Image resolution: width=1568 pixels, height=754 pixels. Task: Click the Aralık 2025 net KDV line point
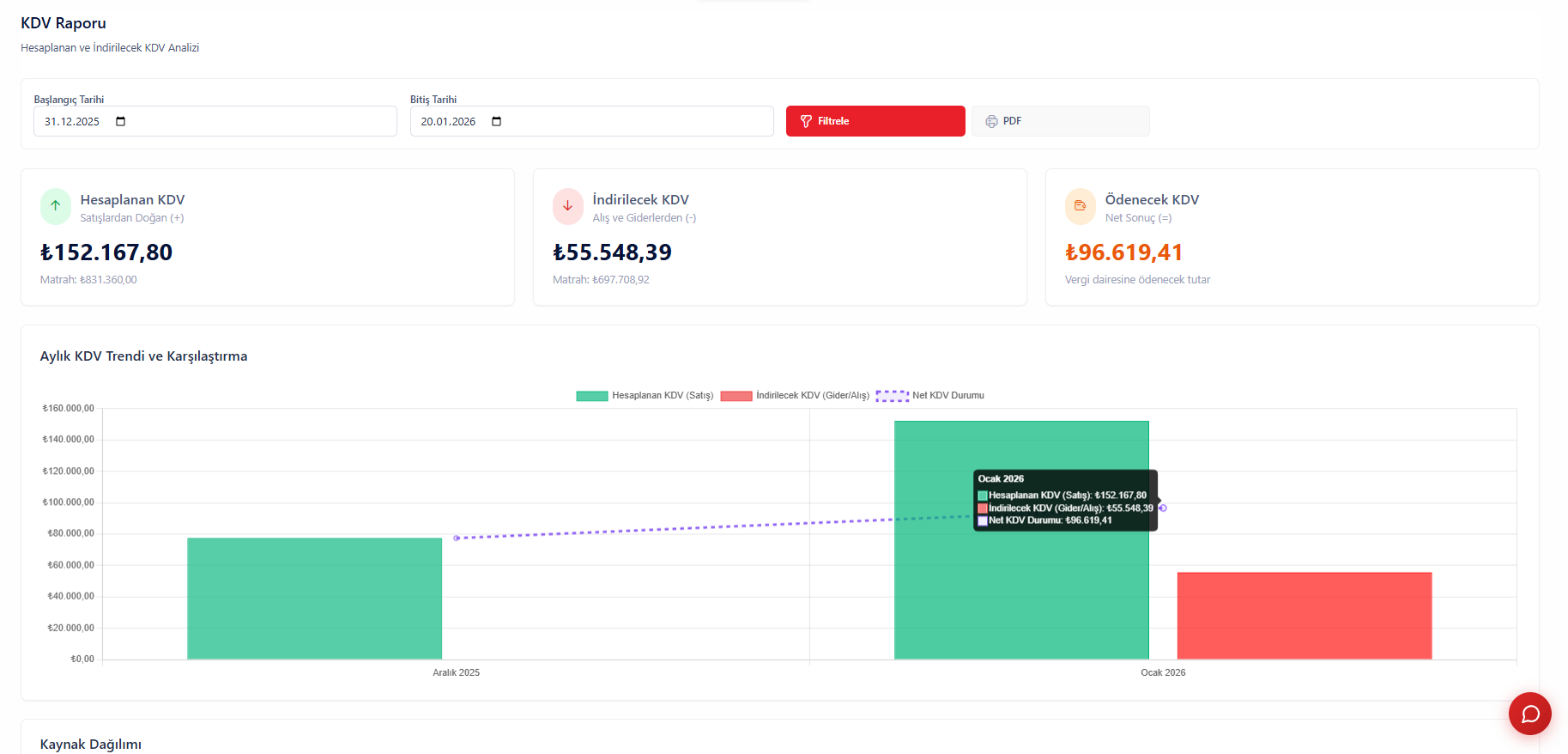click(457, 538)
